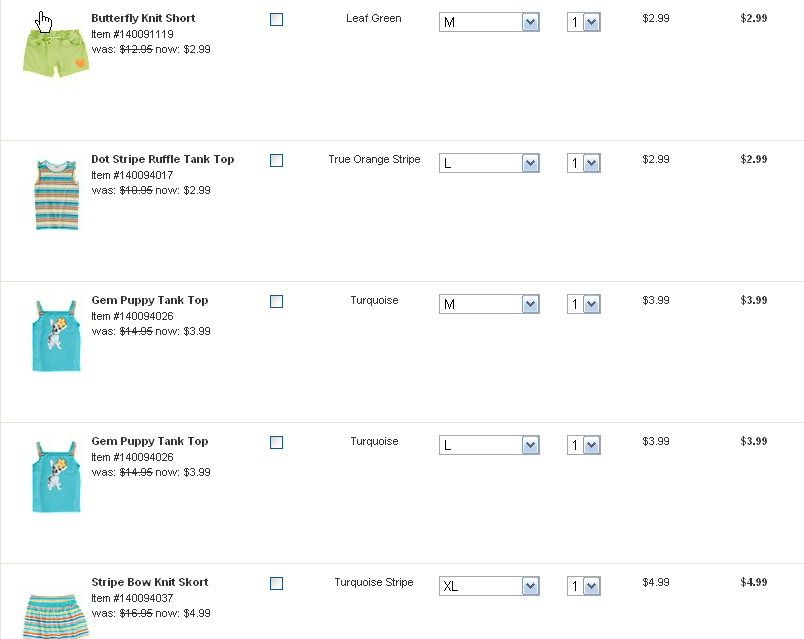Open Dot Stripe Ruffle Tank Top title link

coord(162,159)
